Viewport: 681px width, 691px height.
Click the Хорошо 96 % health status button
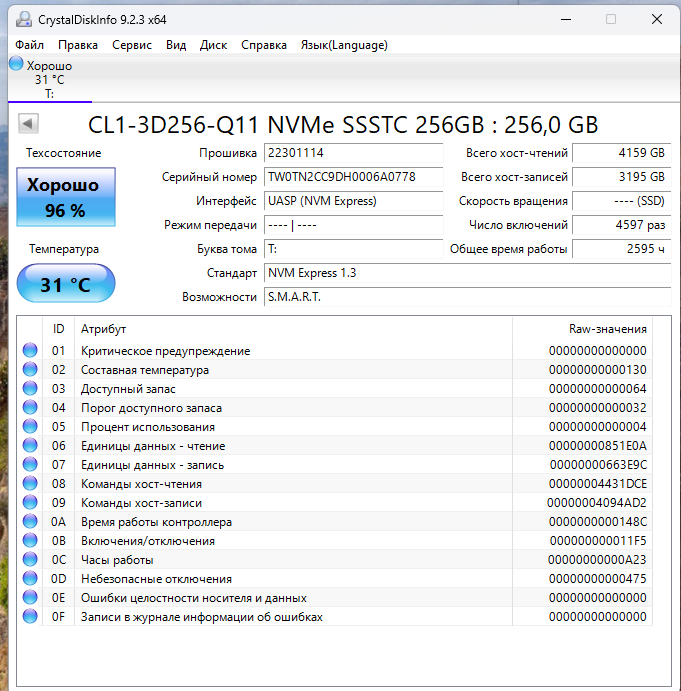click(x=66, y=197)
